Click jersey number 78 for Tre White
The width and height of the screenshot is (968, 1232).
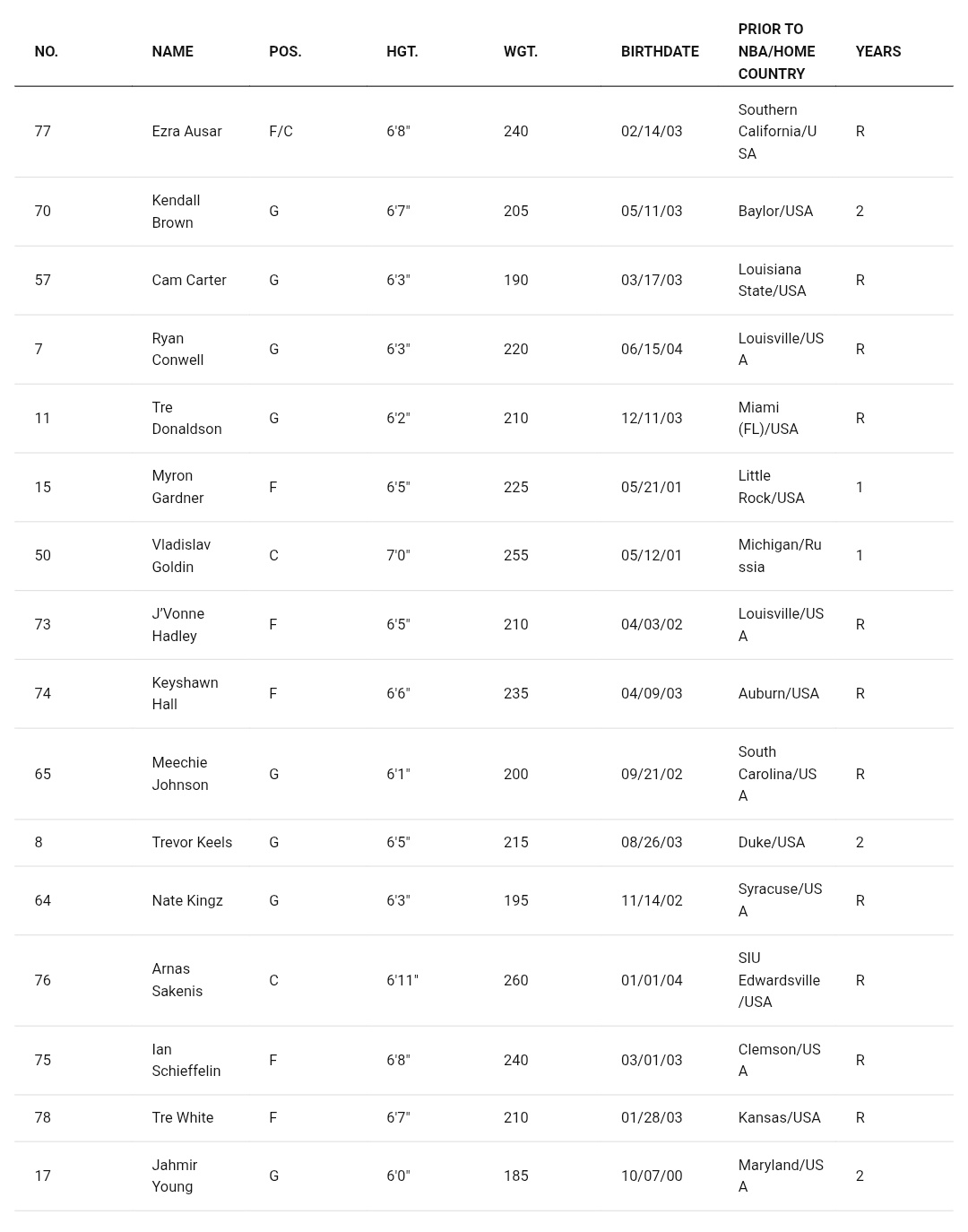42,1118
